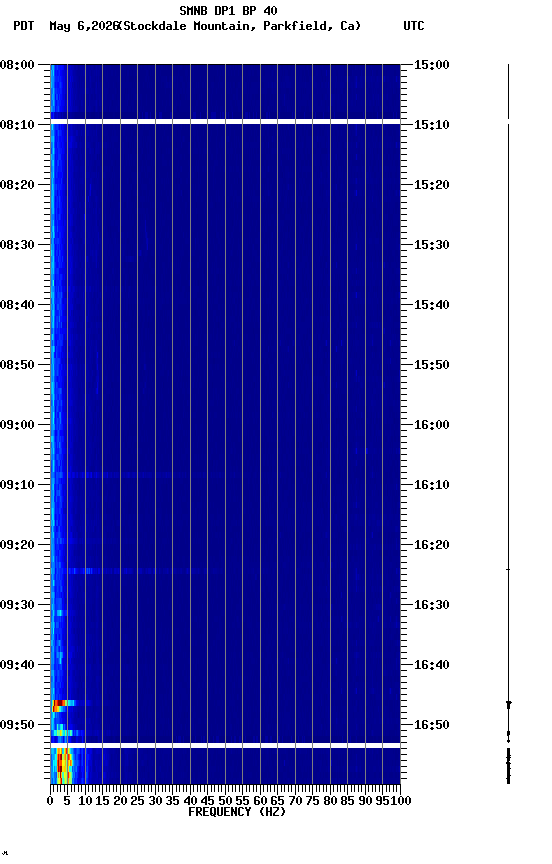Click the 16:50 UTC time label
The width and height of the screenshot is (552, 864).
[432, 725]
